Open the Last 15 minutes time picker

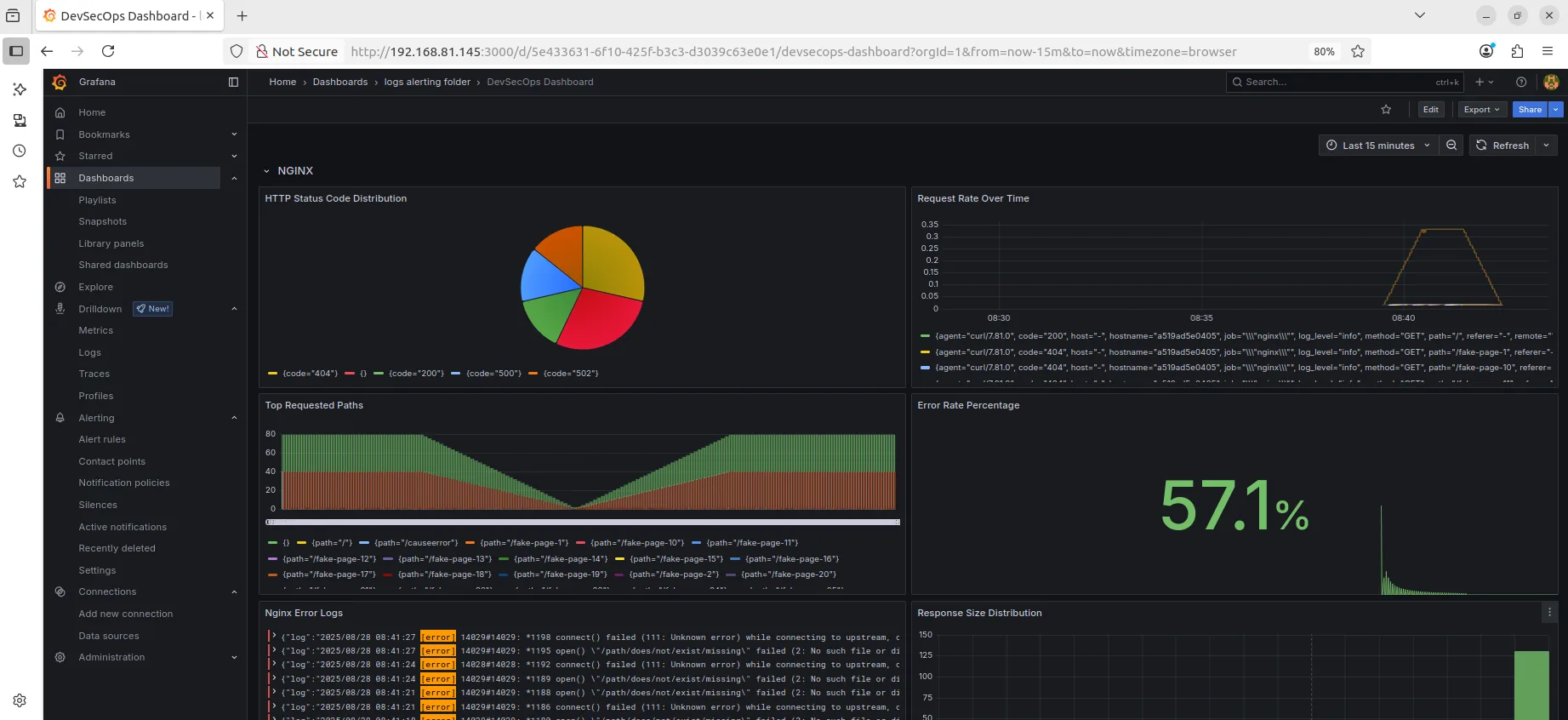pos(1378,146)
